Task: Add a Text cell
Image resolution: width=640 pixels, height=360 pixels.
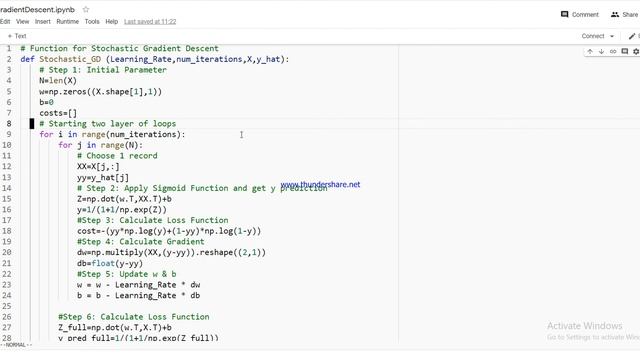Action: [17, 36]
